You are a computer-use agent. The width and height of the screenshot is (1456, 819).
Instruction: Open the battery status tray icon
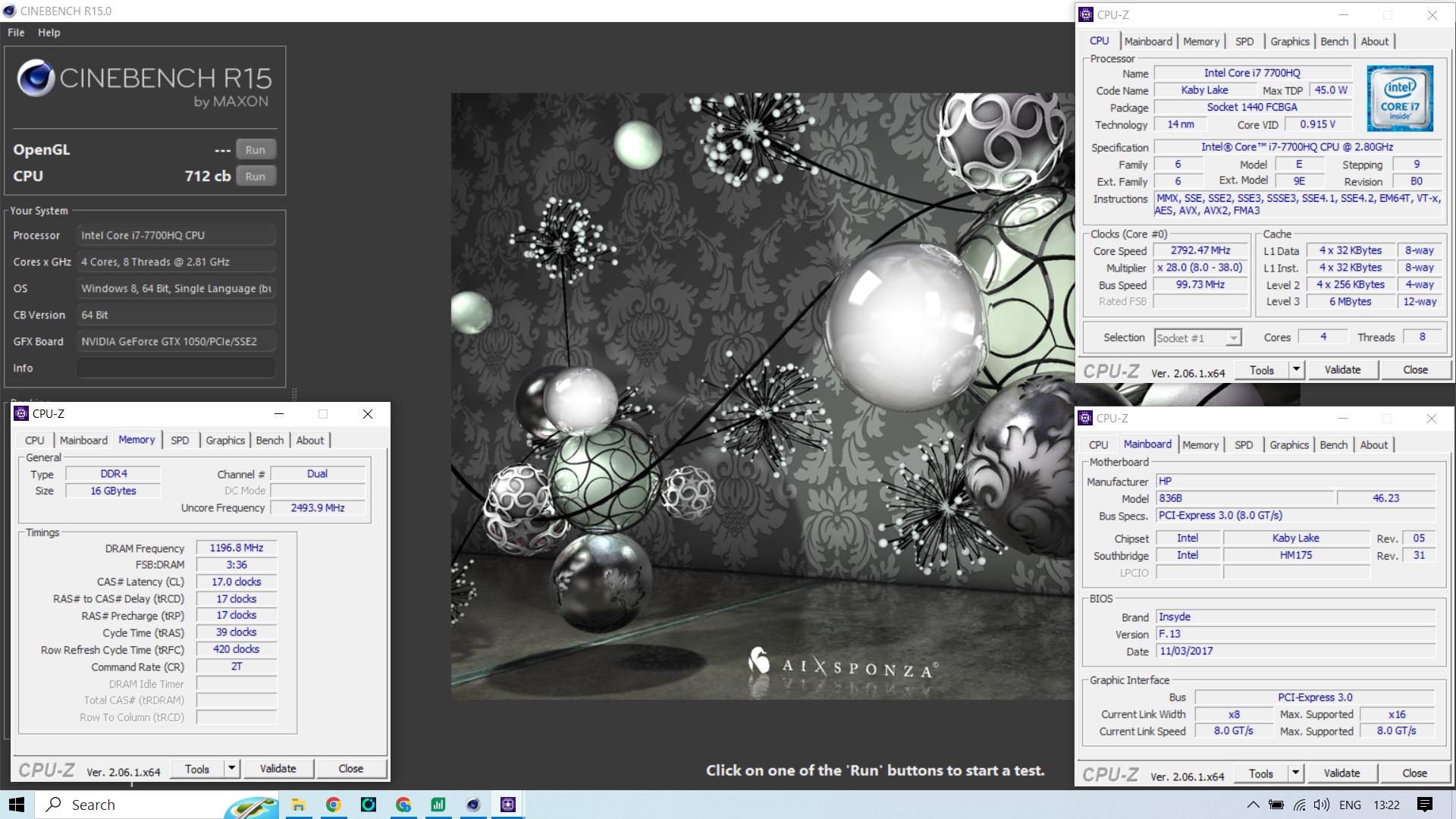coord(1276,805)
